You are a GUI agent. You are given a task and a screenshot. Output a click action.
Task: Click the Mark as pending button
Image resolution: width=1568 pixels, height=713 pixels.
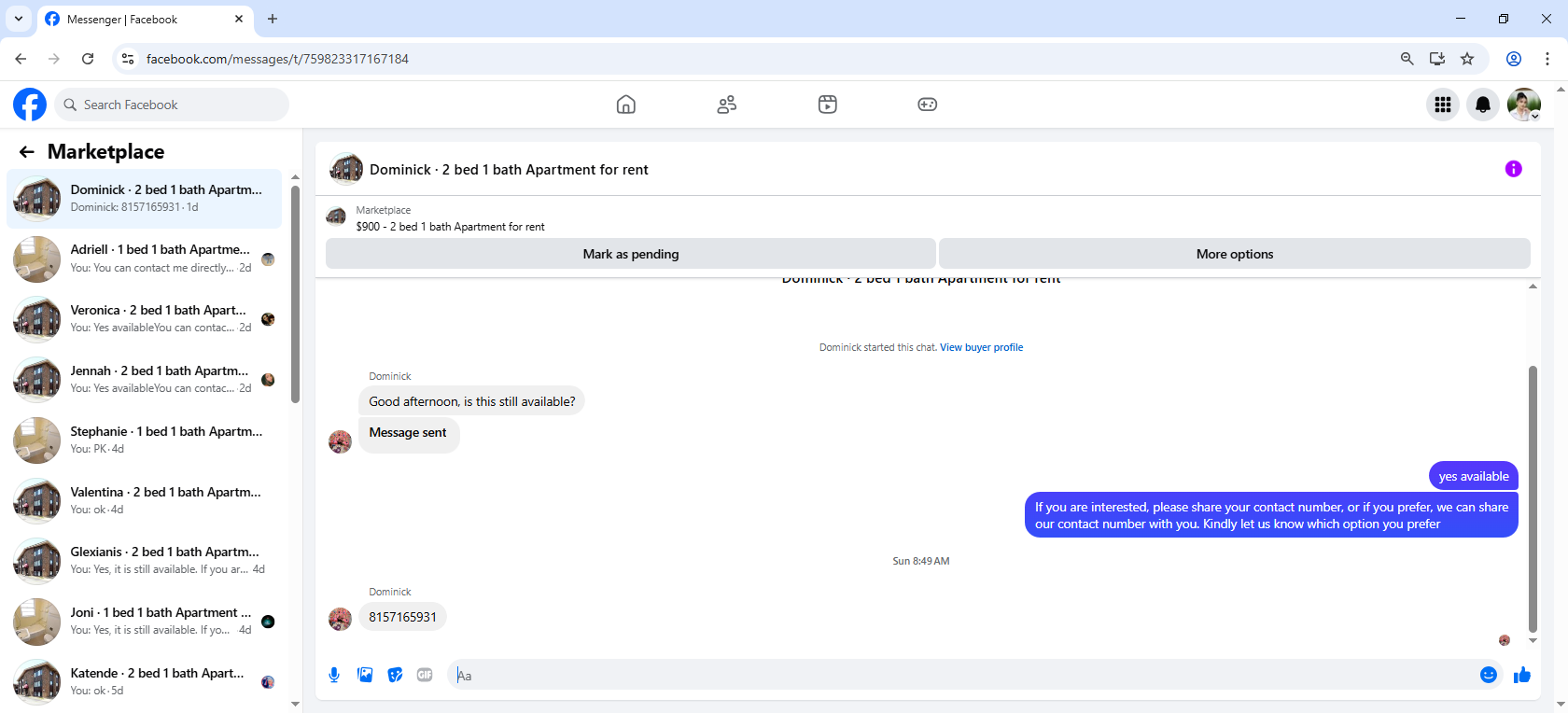[631, 254]
